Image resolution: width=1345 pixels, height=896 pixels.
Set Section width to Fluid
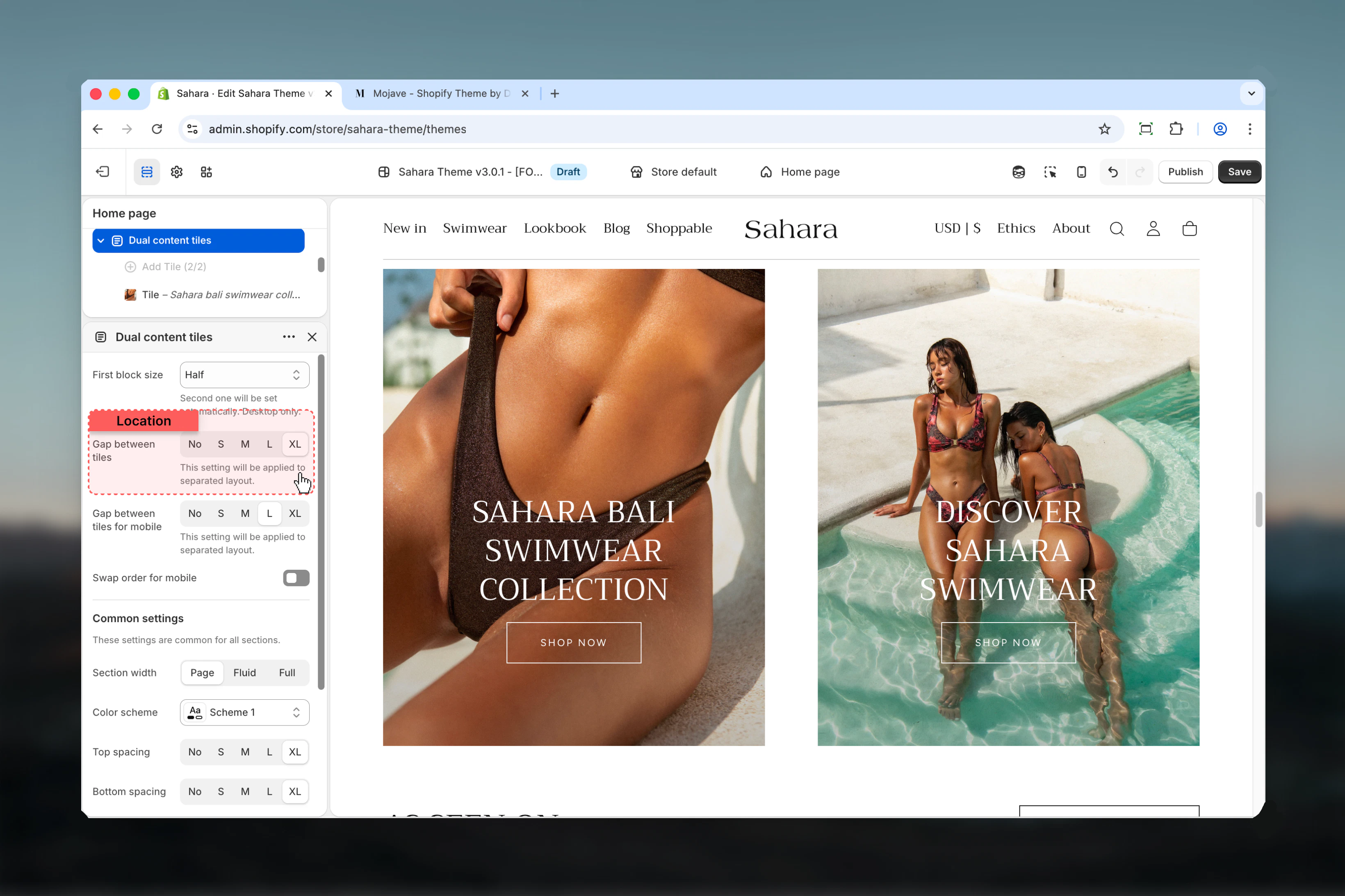click(x=245, y=673)
